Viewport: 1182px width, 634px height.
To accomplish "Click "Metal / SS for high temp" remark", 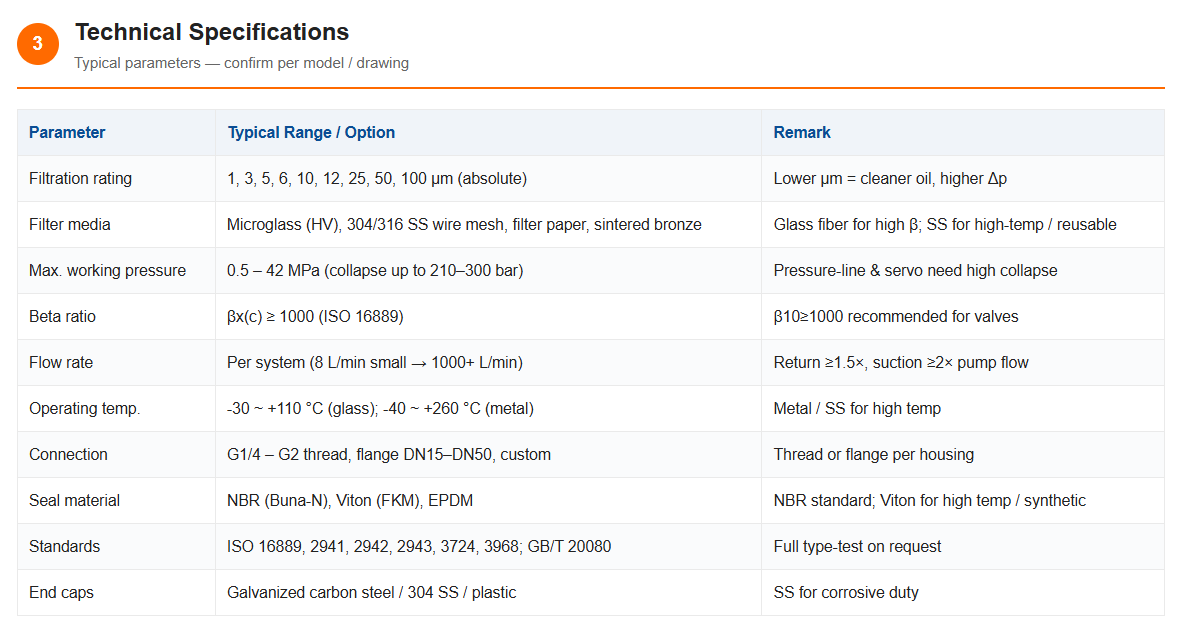I will tap(857, 409).
